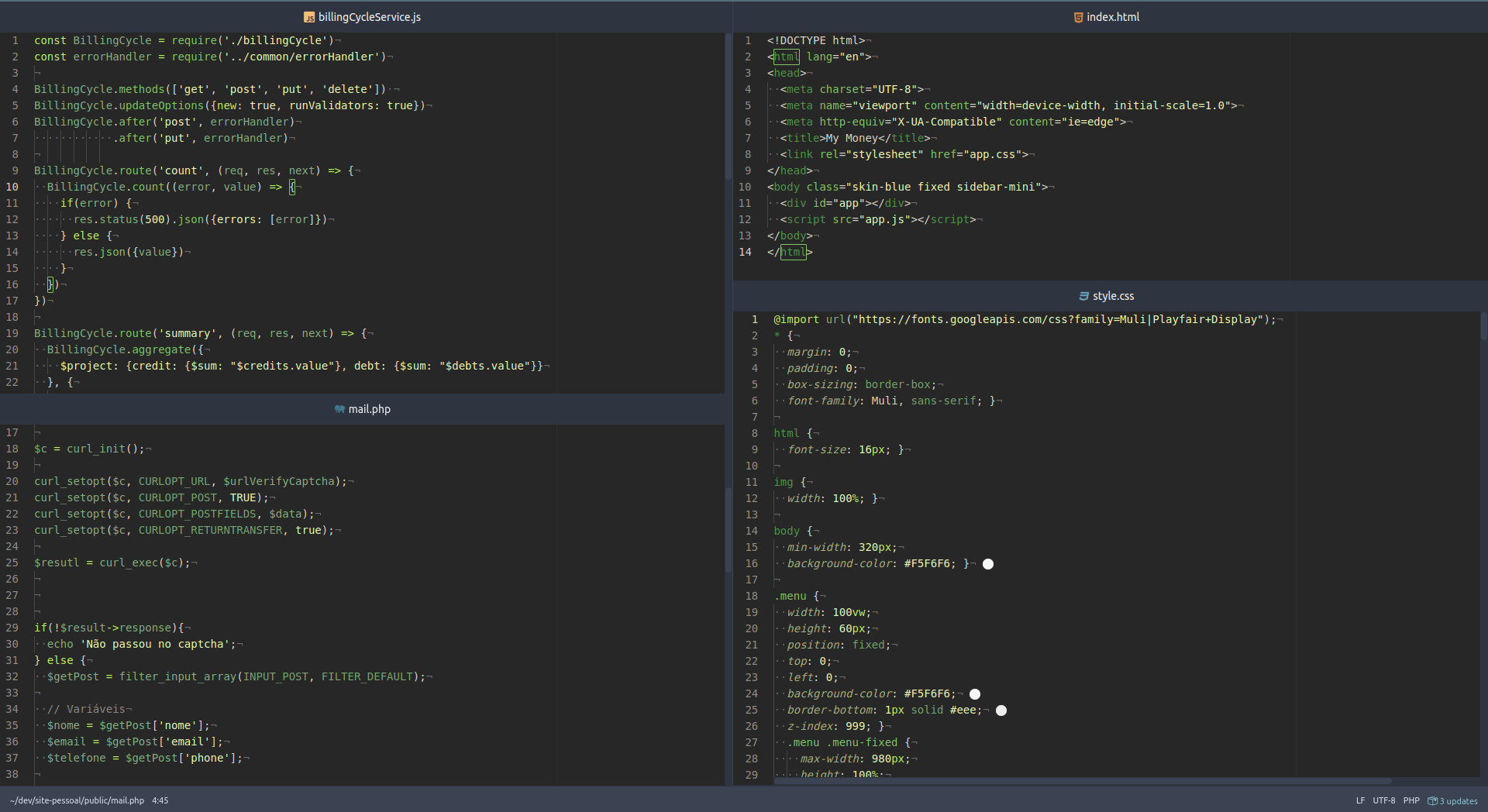1488x812 pixels.
Task: Open go-to-line via cursor position 4:45
Action: pyautogui.click(x=160, y=800)
